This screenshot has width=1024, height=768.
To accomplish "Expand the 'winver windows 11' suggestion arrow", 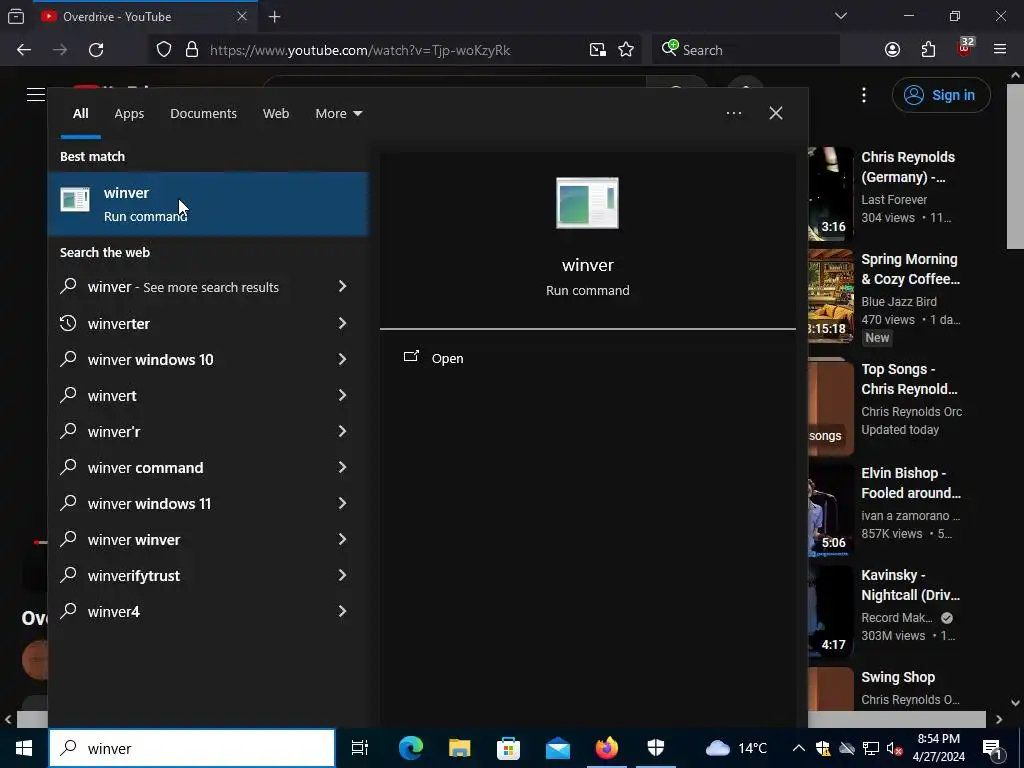I will click(342, 503).
